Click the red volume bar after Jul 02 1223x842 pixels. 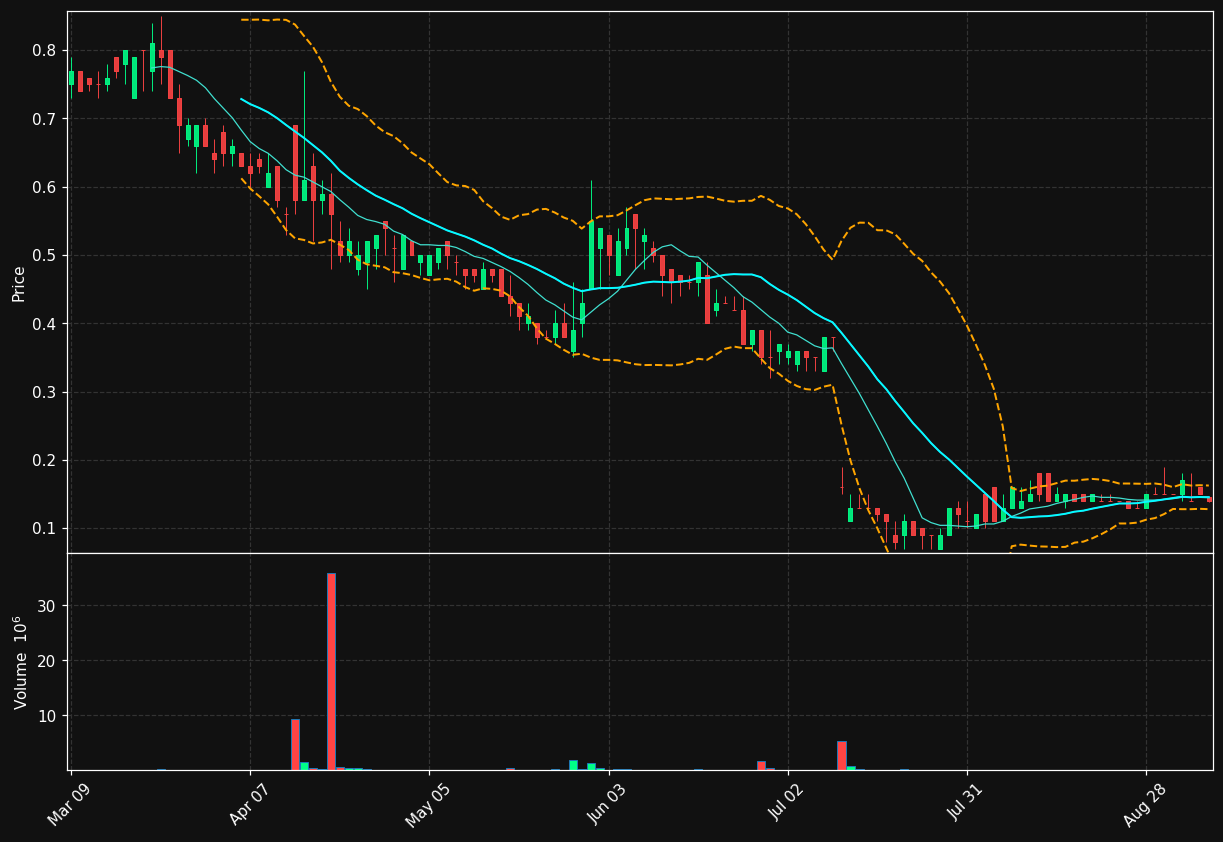[841, 755]
